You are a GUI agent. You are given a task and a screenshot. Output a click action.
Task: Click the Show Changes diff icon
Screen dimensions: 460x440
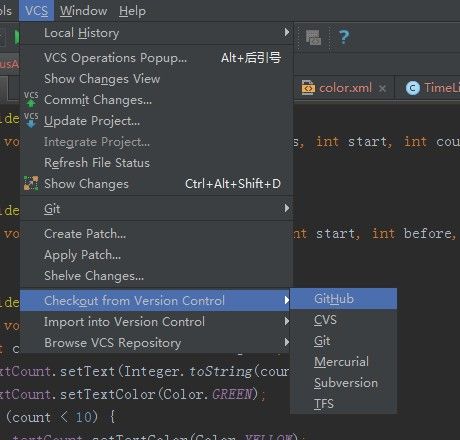(x=31, y=183)
